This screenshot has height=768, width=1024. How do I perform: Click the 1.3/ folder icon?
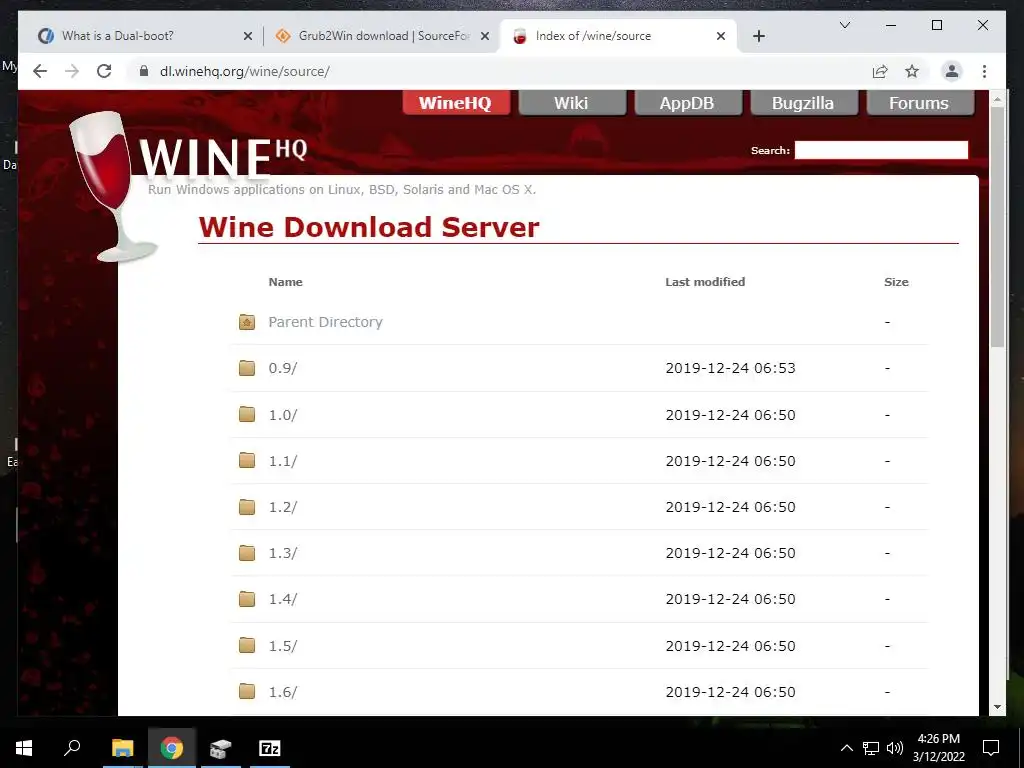(x=247, y=553)
